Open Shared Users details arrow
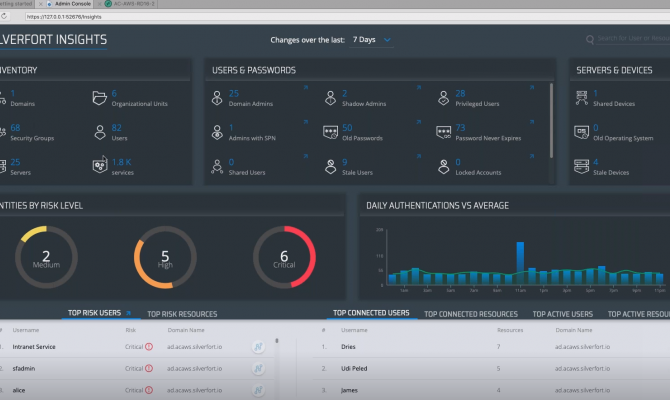Image resolution: width=670 pixels, height=400 pixels. tap(306, 156)
